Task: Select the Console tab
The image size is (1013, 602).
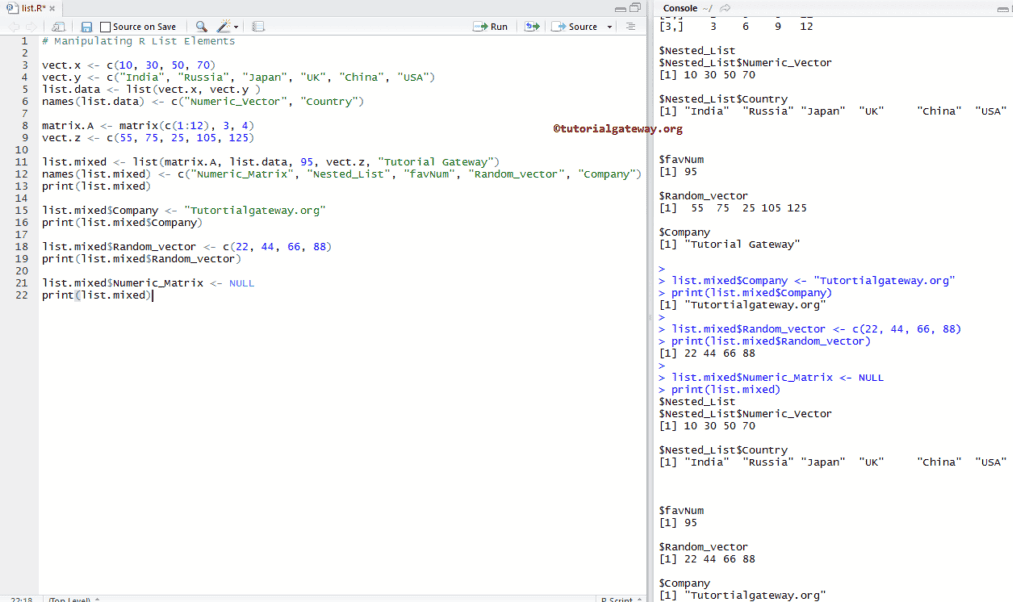Action: [680, 8]
